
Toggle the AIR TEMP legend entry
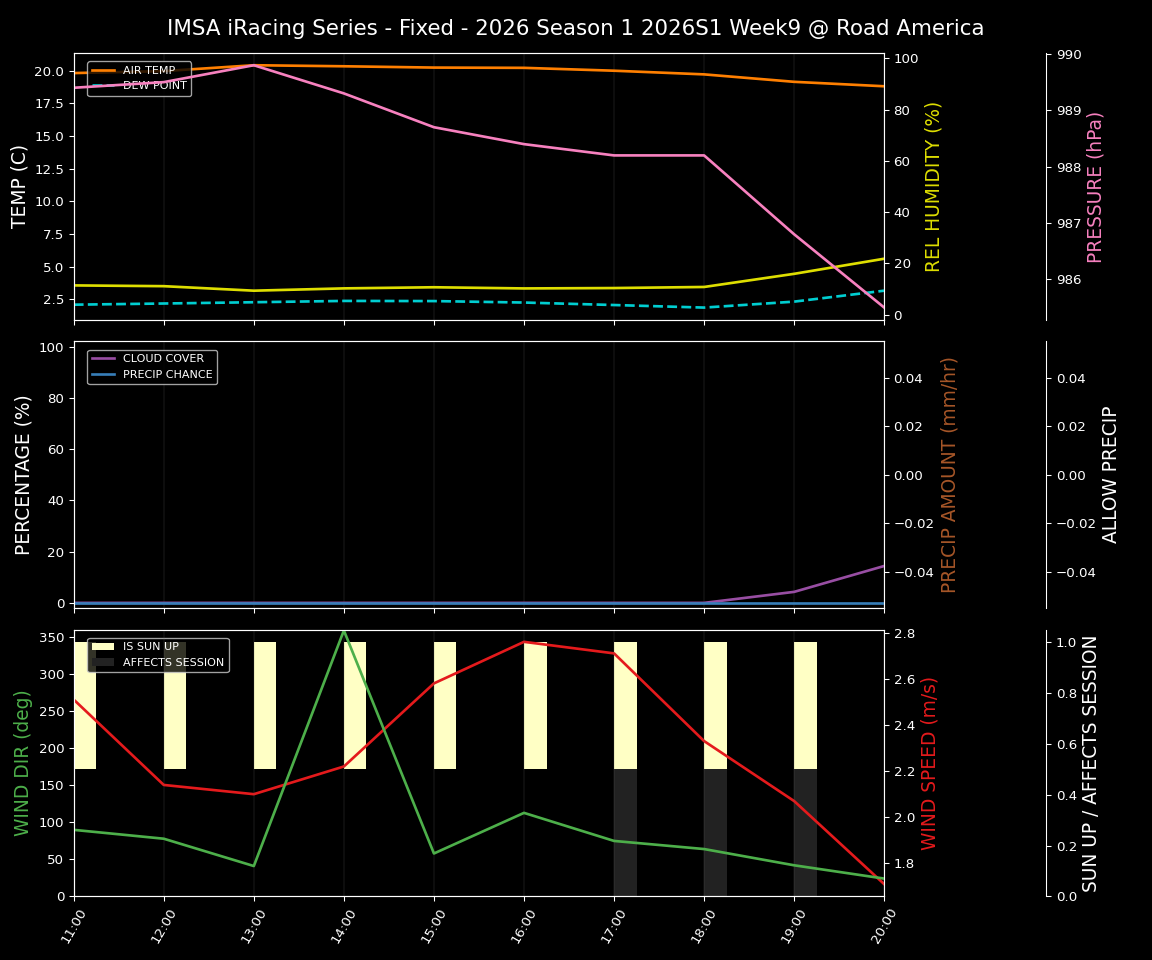click(148, 70)
